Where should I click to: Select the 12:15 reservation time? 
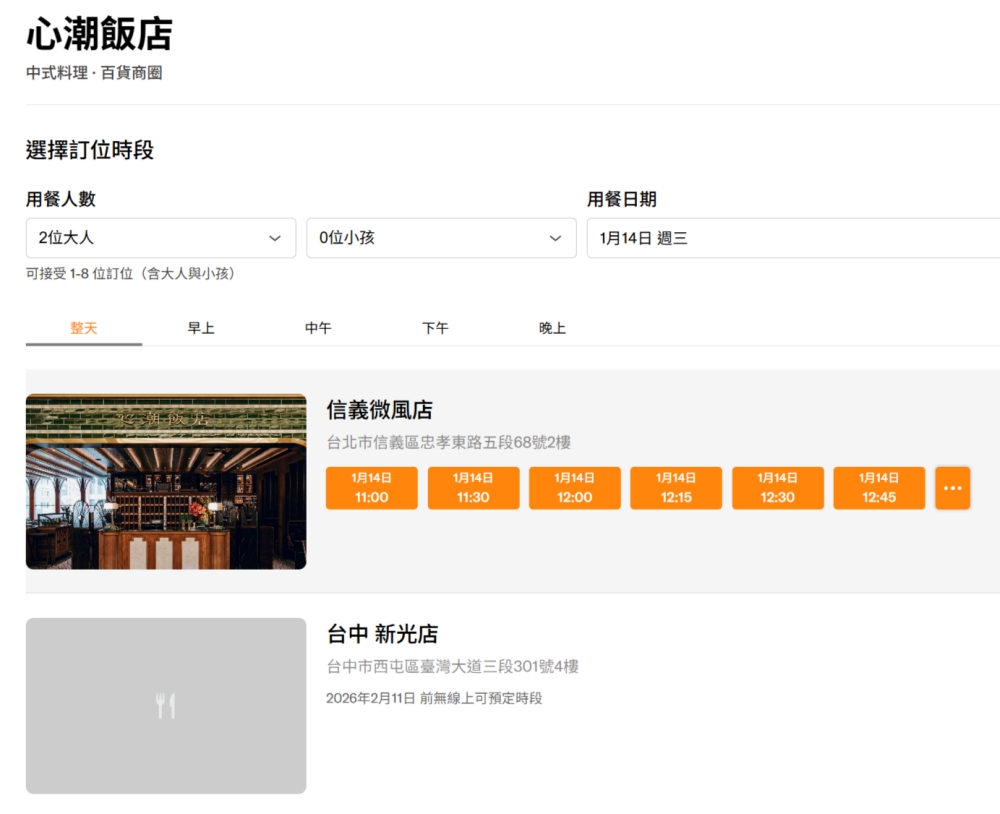click(676, 488)
